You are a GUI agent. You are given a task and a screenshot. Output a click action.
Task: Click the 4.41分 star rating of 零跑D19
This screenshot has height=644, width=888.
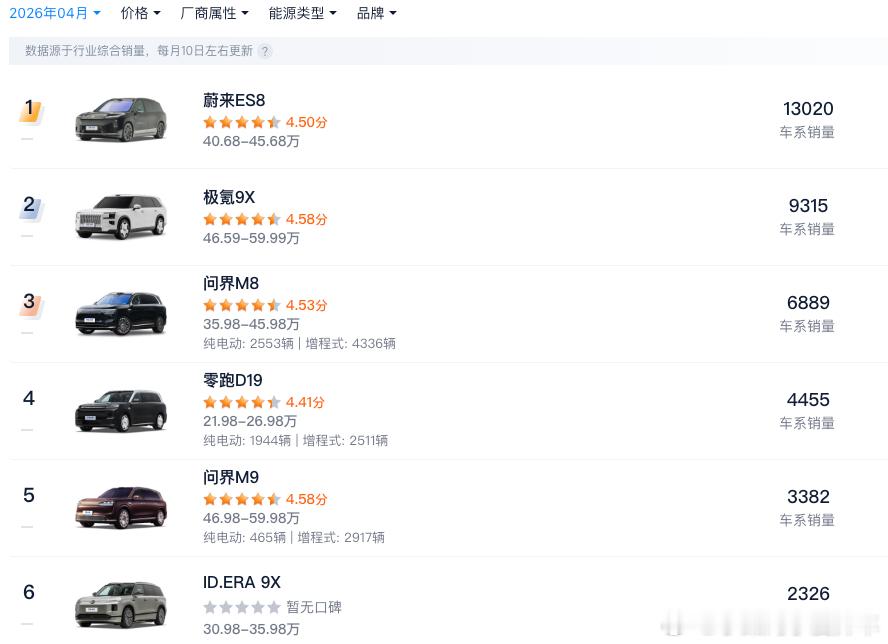click(264, 402)
